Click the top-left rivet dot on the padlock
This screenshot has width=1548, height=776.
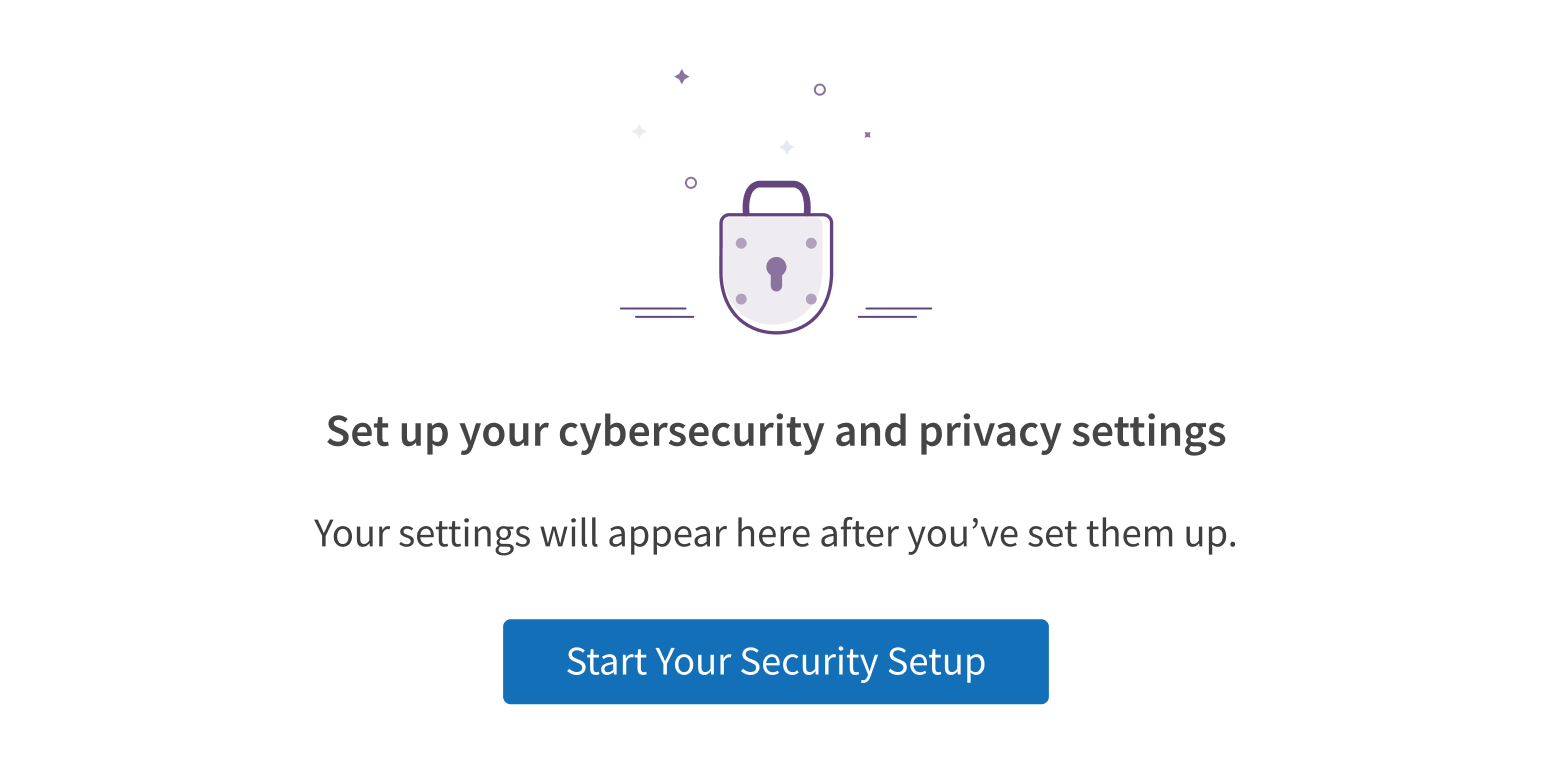[x=740, y=243]
